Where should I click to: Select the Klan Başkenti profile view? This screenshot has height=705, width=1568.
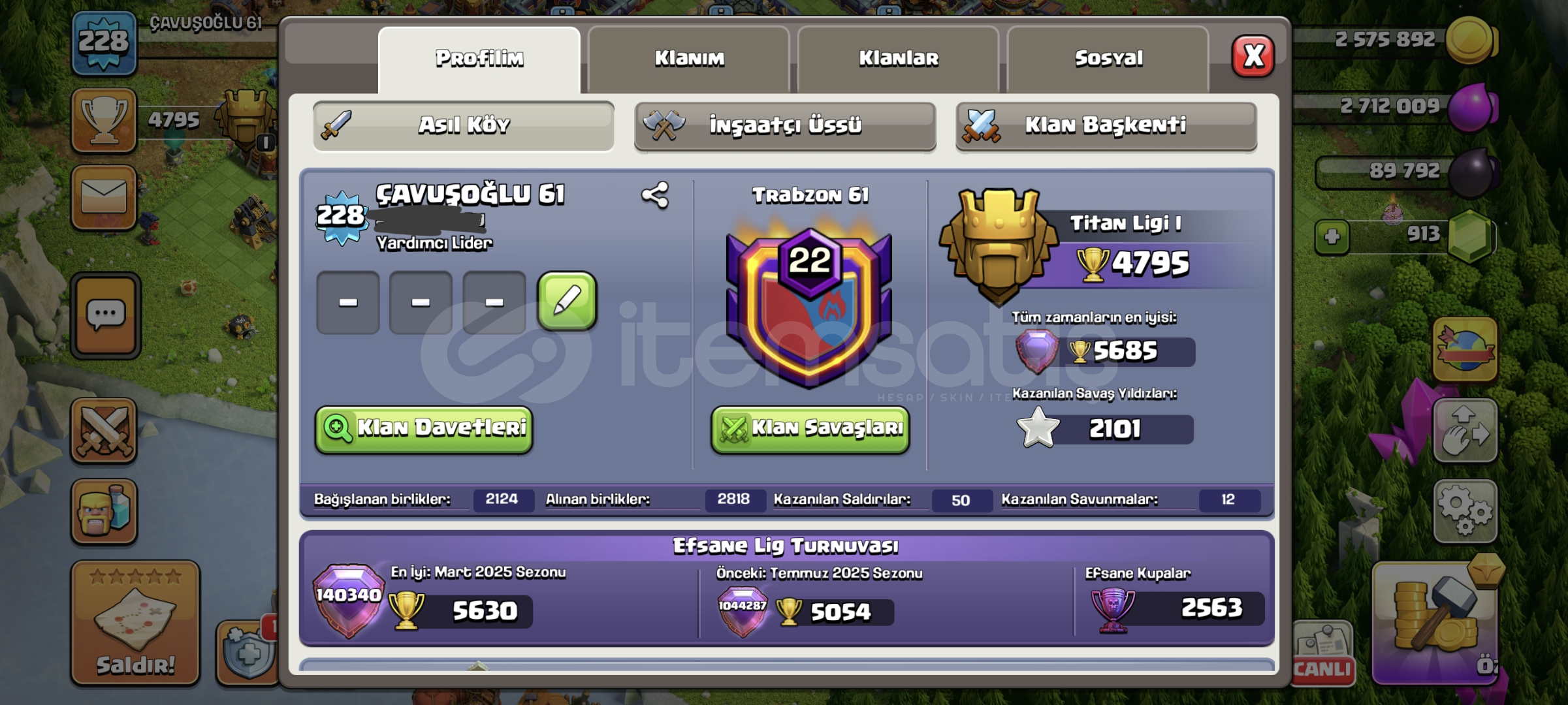[x=1106, y=125]
